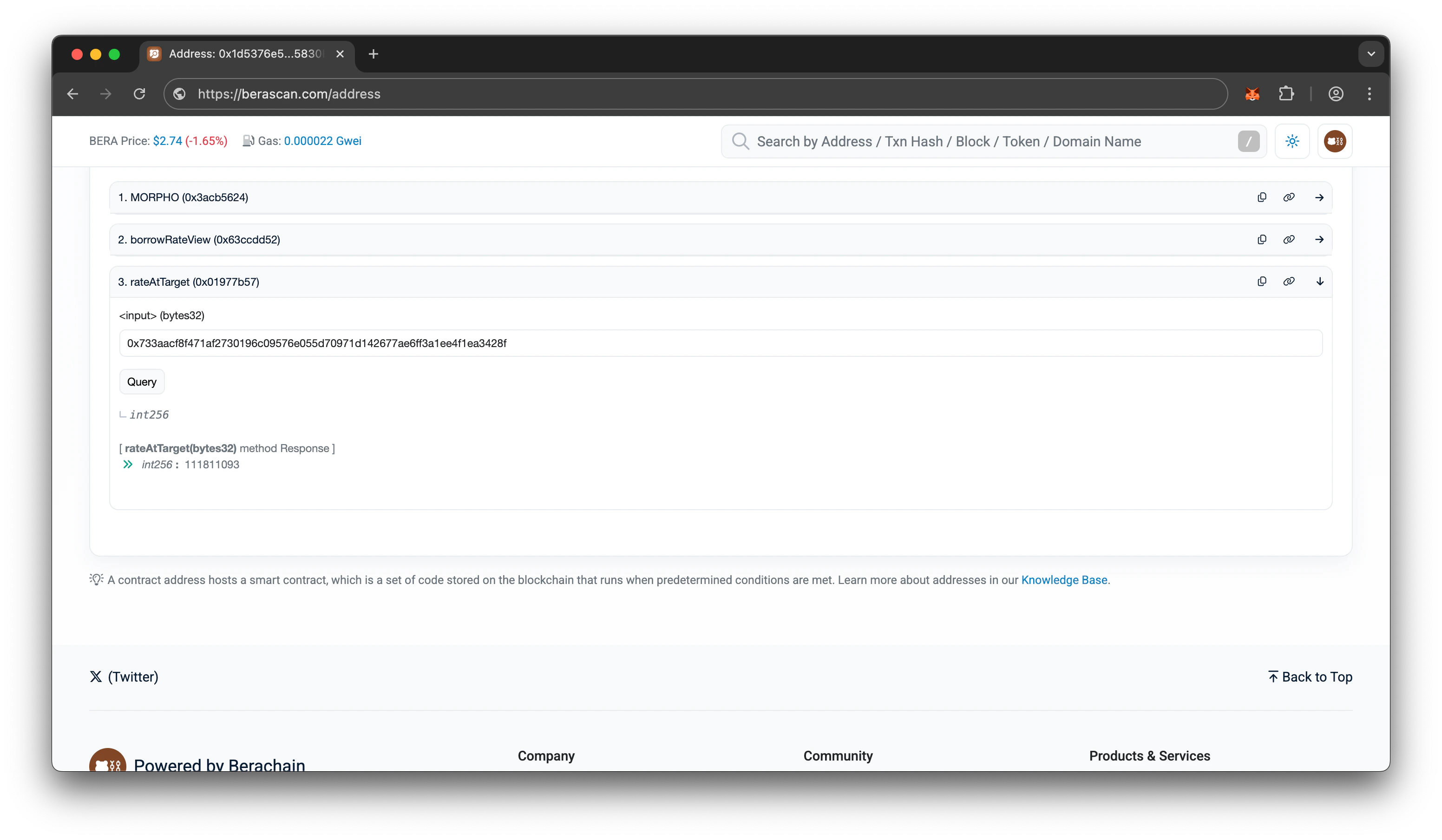Open the Gas 0.000022 Gwei link
Image resolution: width=1442 pixels, height=840 pixels.
(323, 141)
